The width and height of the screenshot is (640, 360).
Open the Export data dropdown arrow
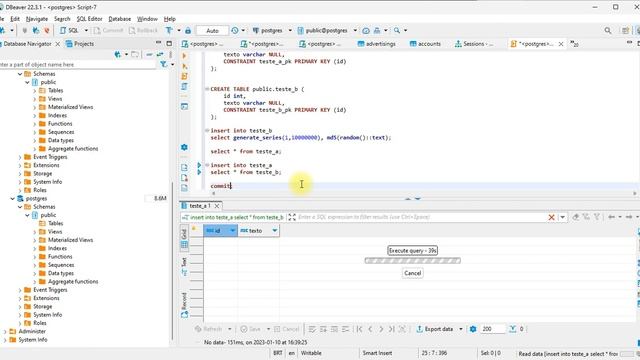tap(461, 329)
